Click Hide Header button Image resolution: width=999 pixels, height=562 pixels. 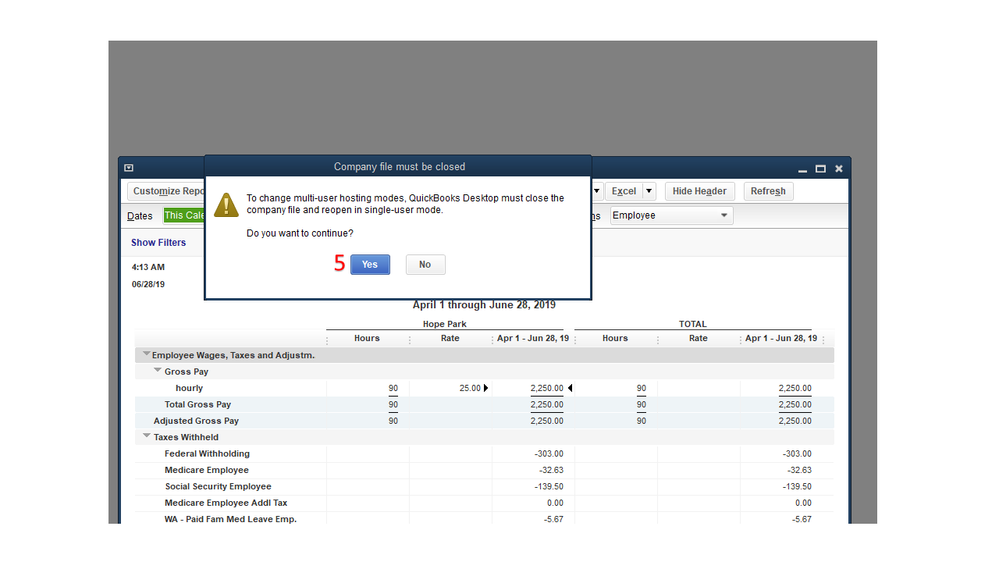(x=699, y=191)
